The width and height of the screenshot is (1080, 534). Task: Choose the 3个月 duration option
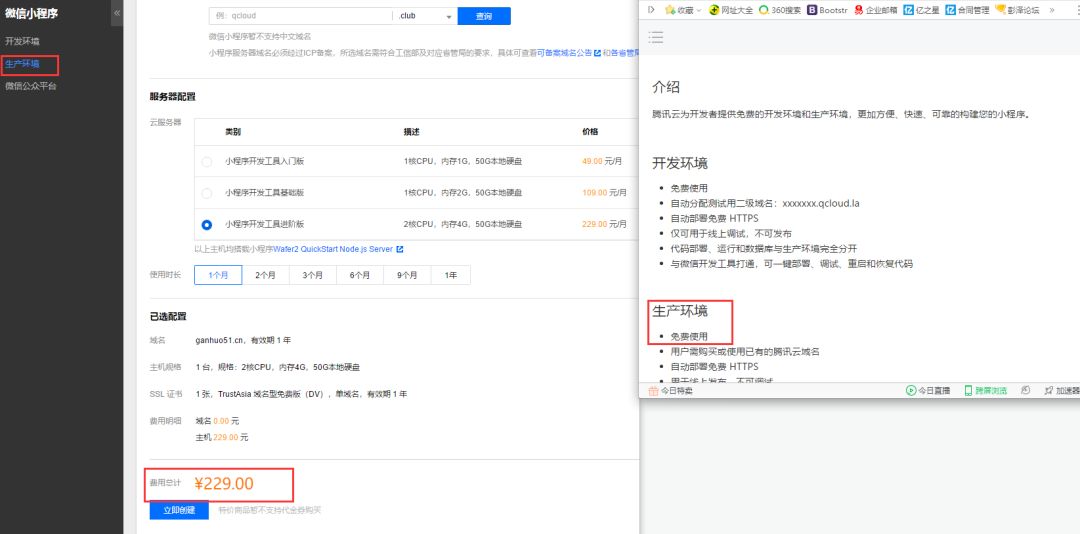(x=313, y=275)
